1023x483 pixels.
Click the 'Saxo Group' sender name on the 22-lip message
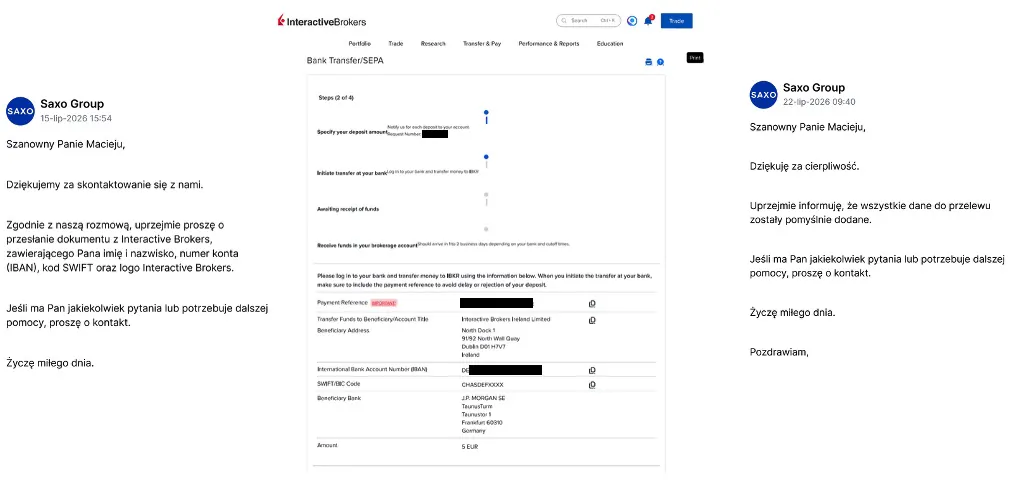click(814, 87)
